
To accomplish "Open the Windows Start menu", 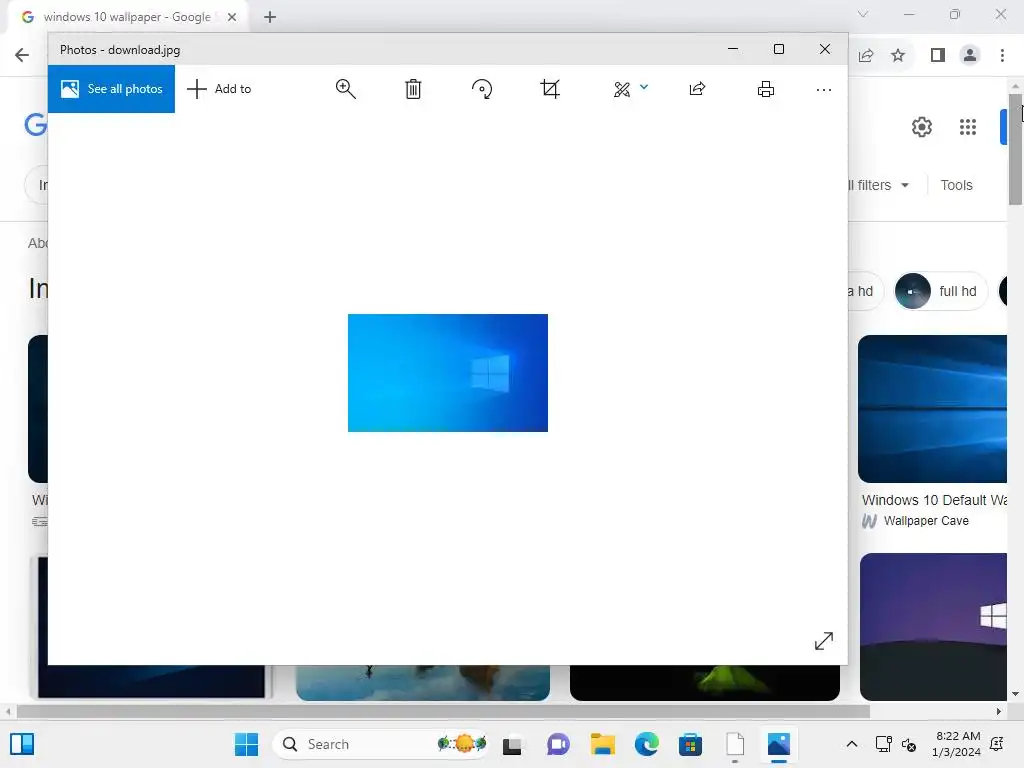I will point(246,744).
